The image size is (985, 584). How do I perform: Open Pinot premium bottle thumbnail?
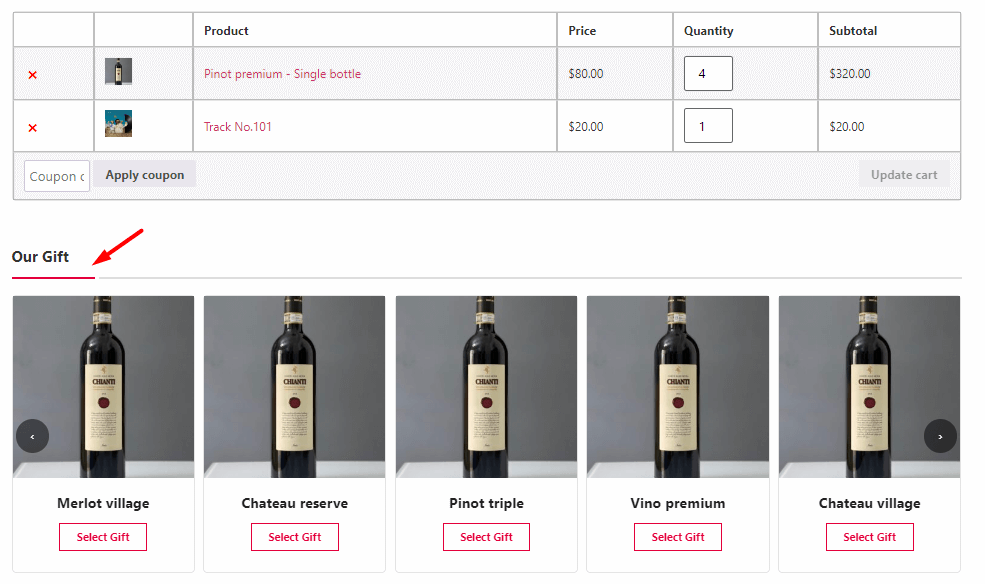[x=118, y=72]
